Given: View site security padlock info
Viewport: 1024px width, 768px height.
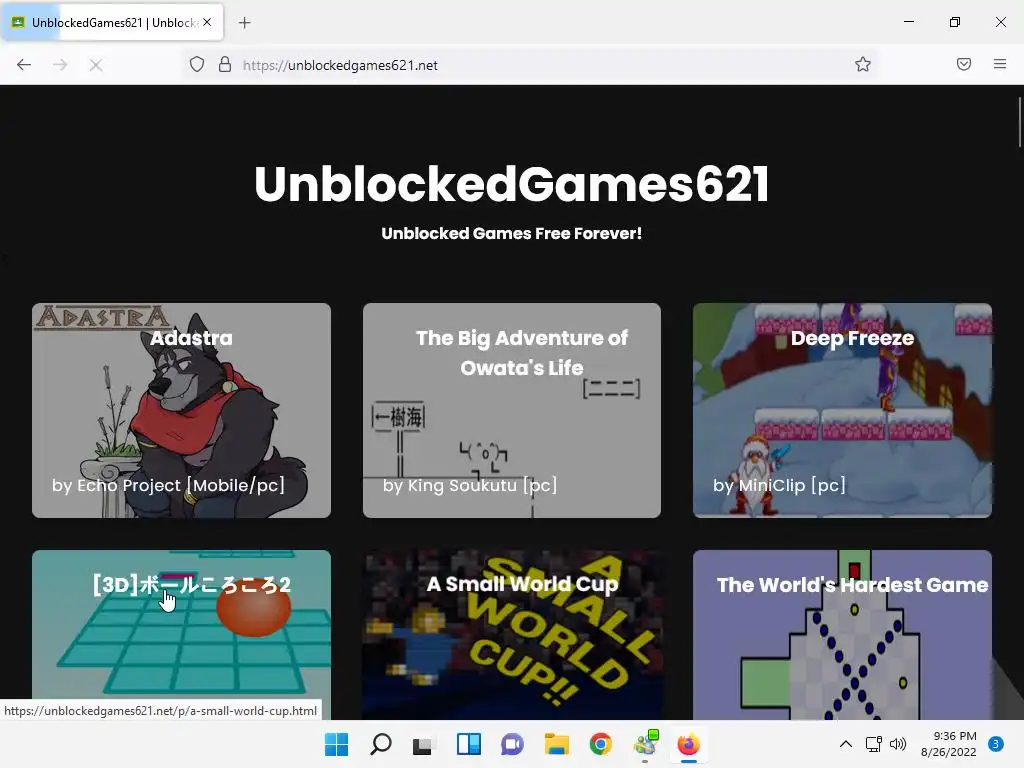Looking at the screenshot, I should tap(225, 65).
